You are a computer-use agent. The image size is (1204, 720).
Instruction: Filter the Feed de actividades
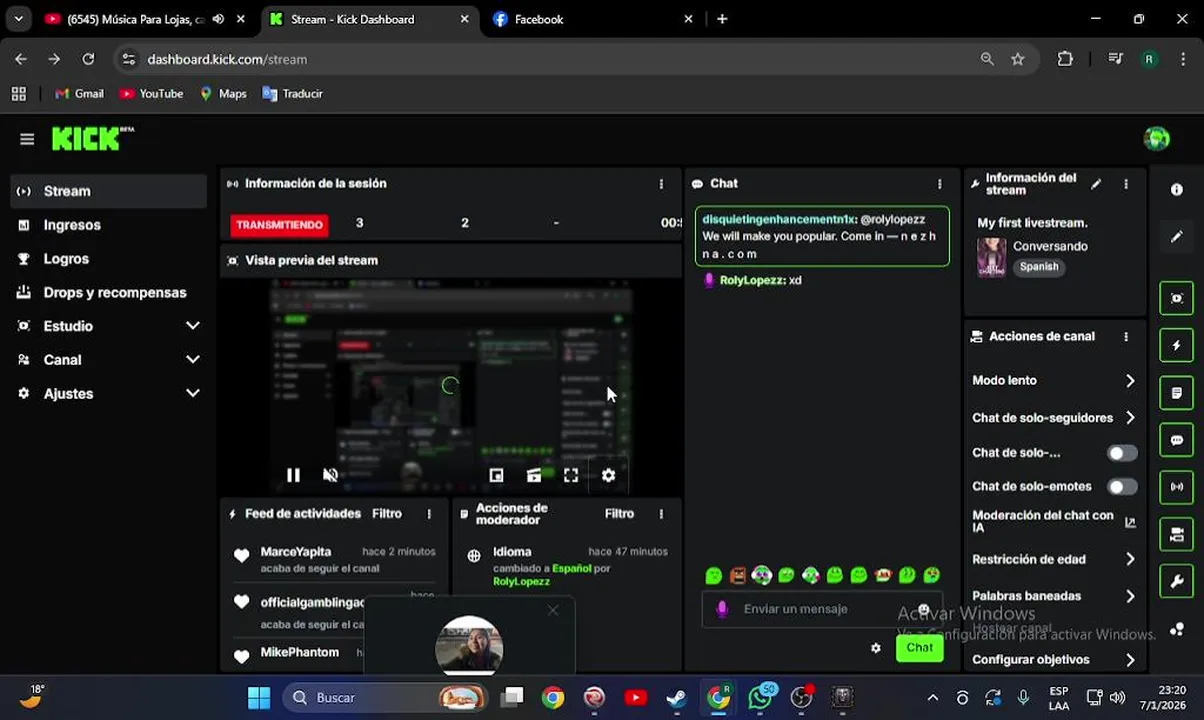tap(387, 514)
